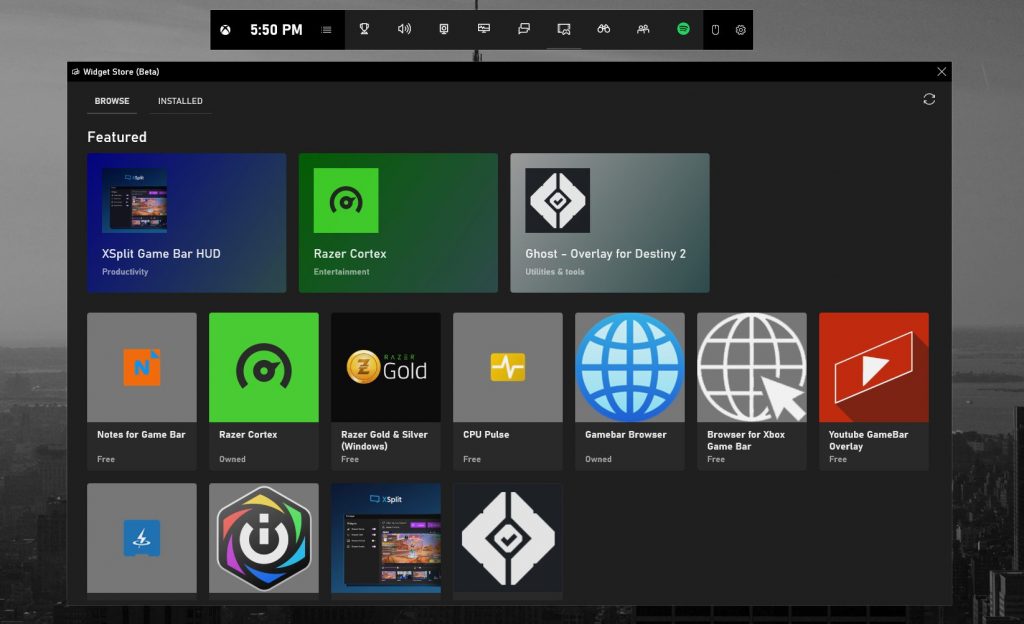
Task: Click the XSplit screenshot tile in bottom row
Action: (386, 538)
